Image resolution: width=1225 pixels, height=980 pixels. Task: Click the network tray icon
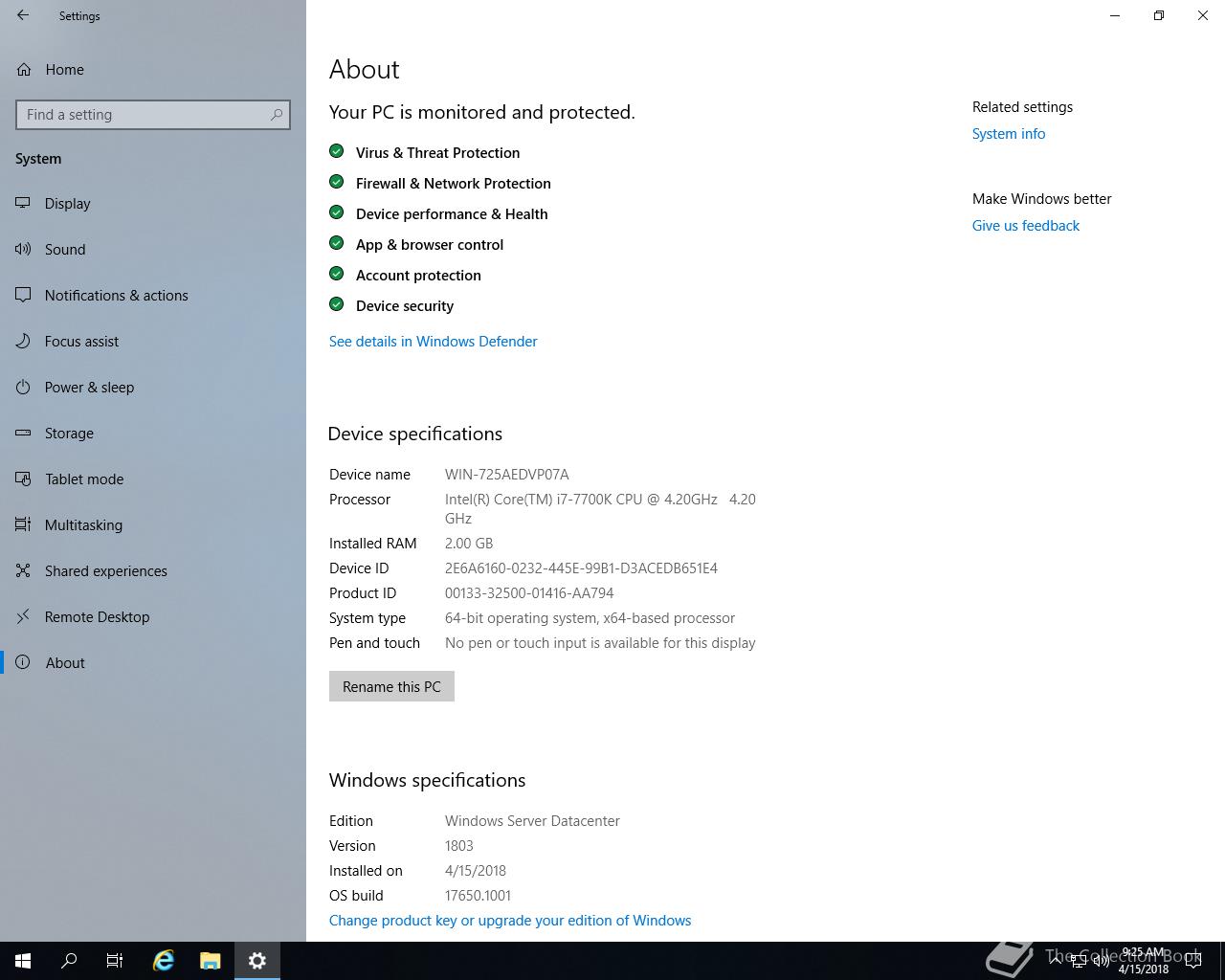[x=1079, y=961]
